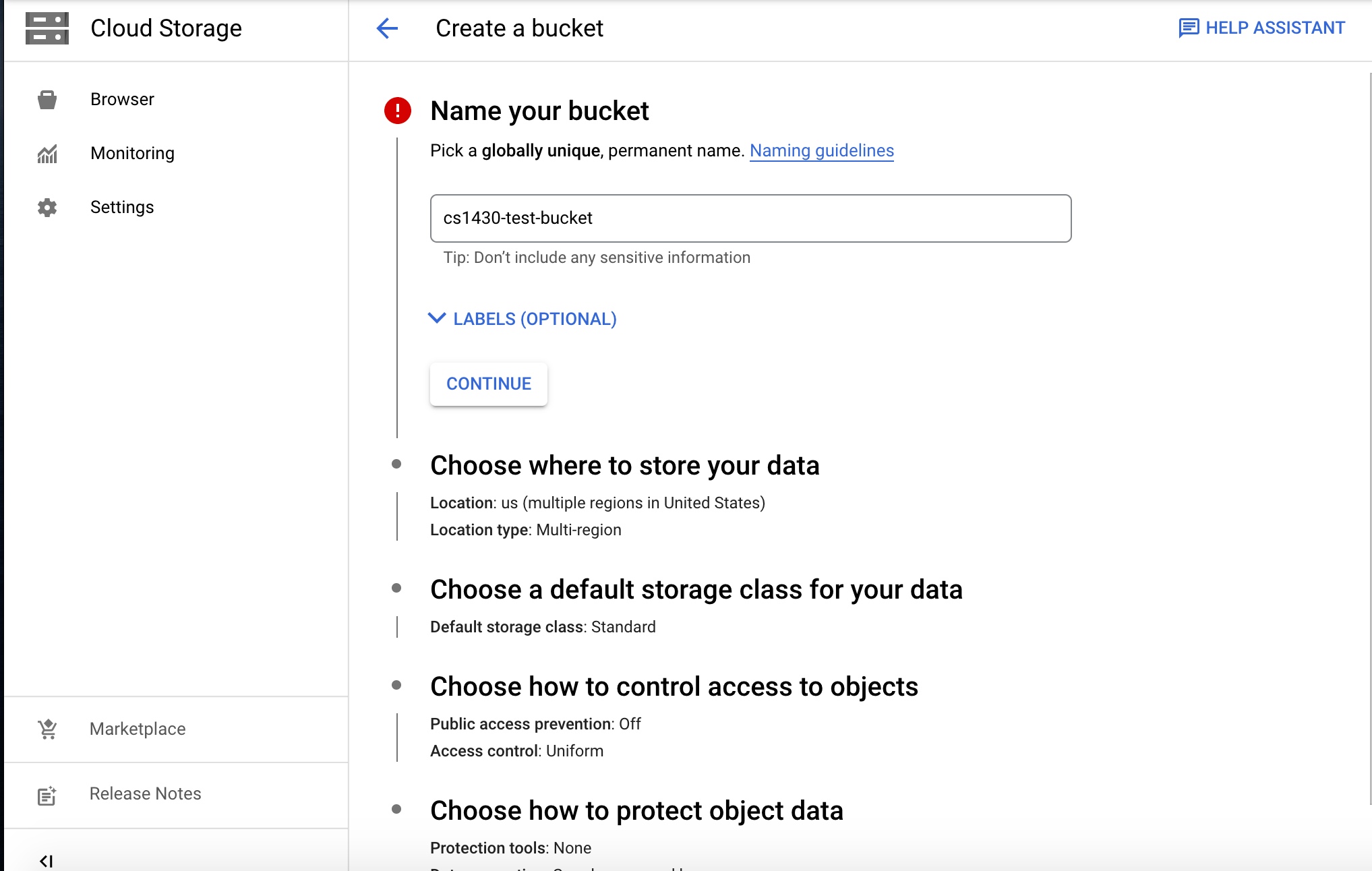The height and width of the screenshot is (871, 1372).
Task: Click the Release Notes icon
Action: tap(46, 795)
